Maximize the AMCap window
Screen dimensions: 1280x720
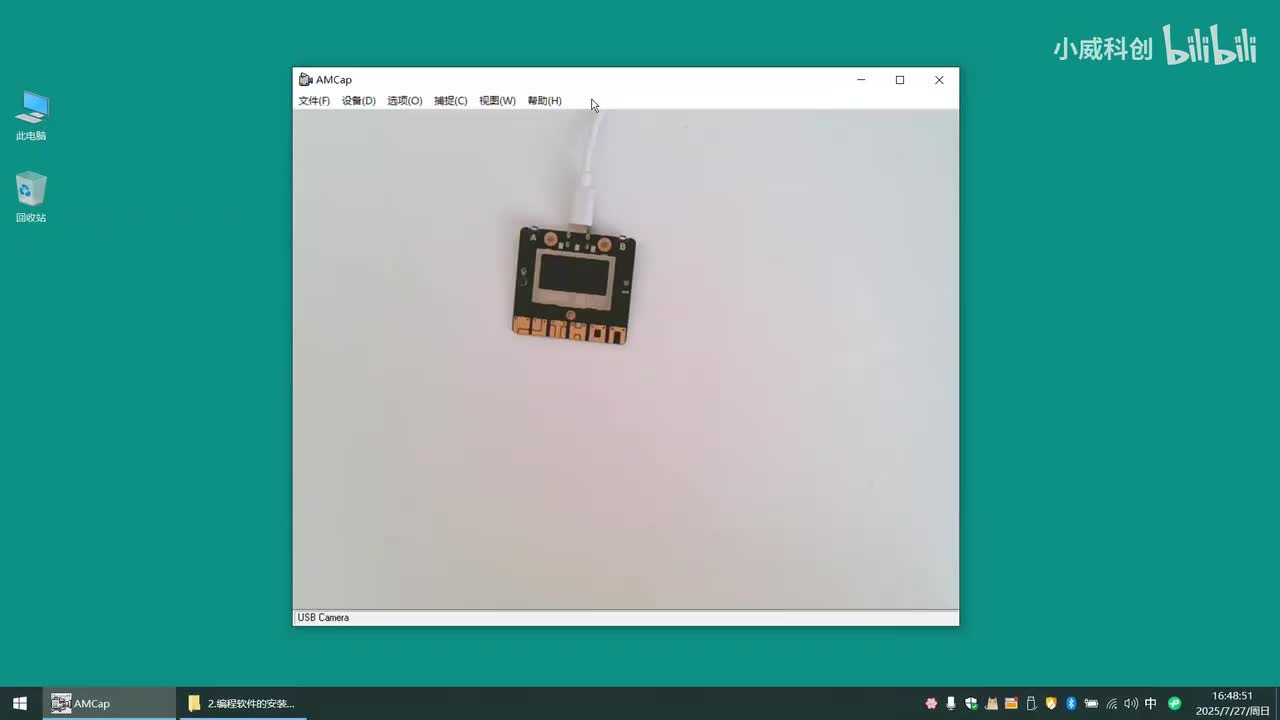pyautogui.click(x=900, y=80)
